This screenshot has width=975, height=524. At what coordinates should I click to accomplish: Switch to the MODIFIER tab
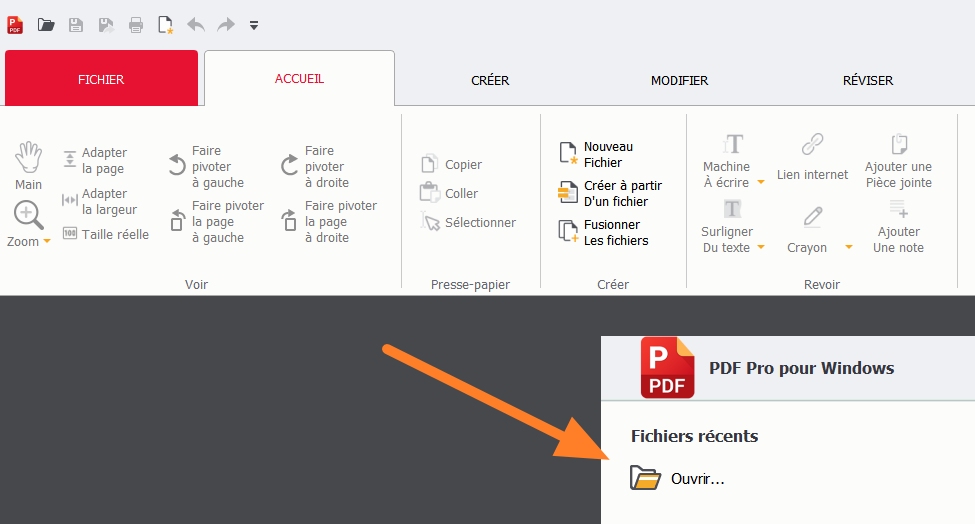(679, 80)
